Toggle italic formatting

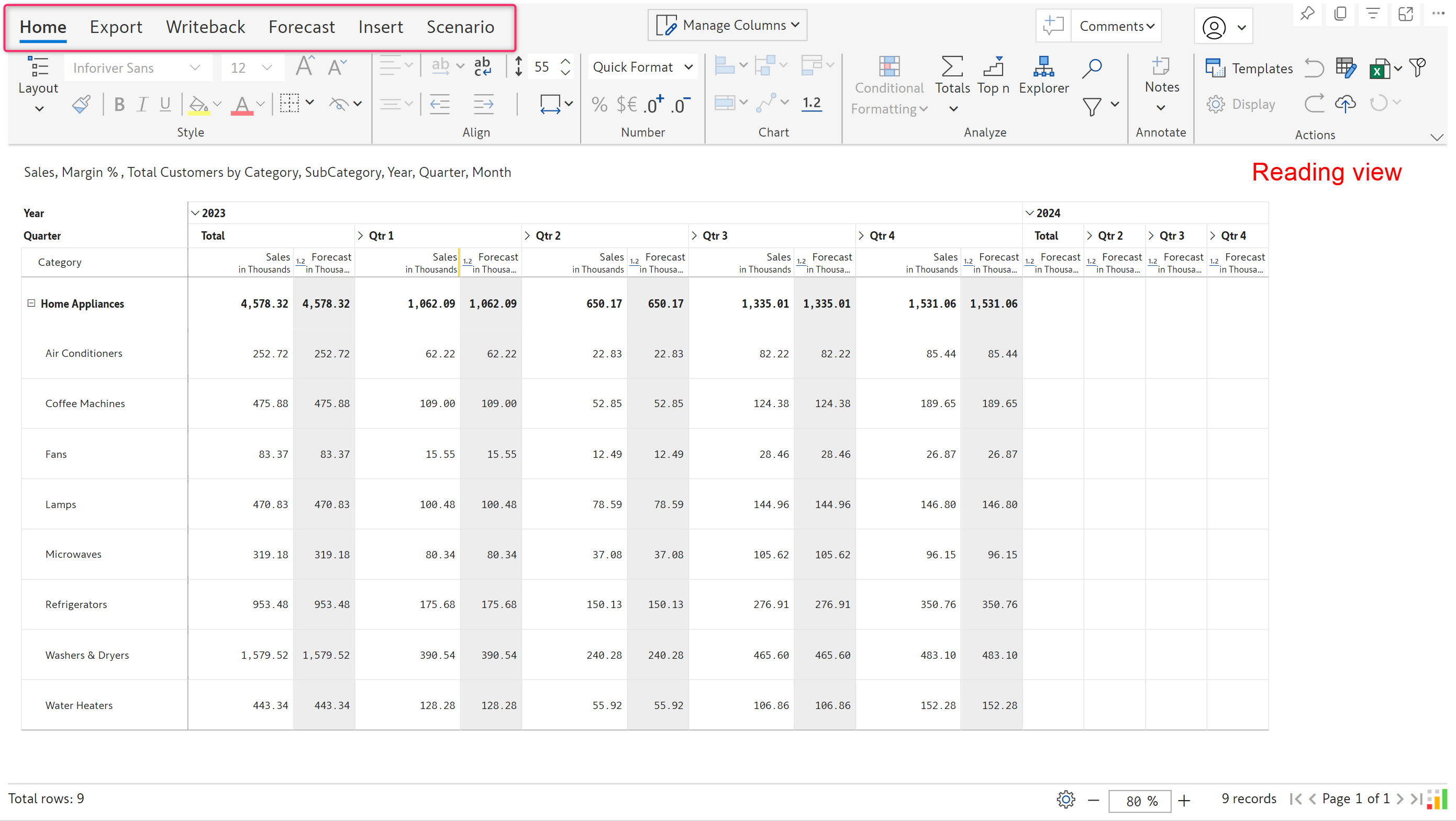(x=142, y=104)
